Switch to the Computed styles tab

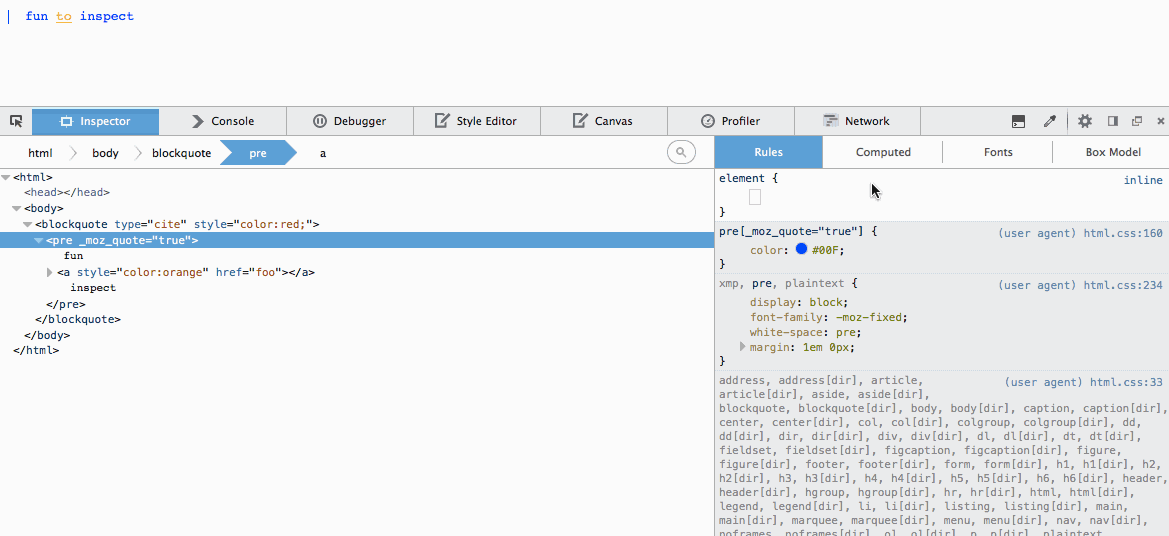[x=882, y=152]
